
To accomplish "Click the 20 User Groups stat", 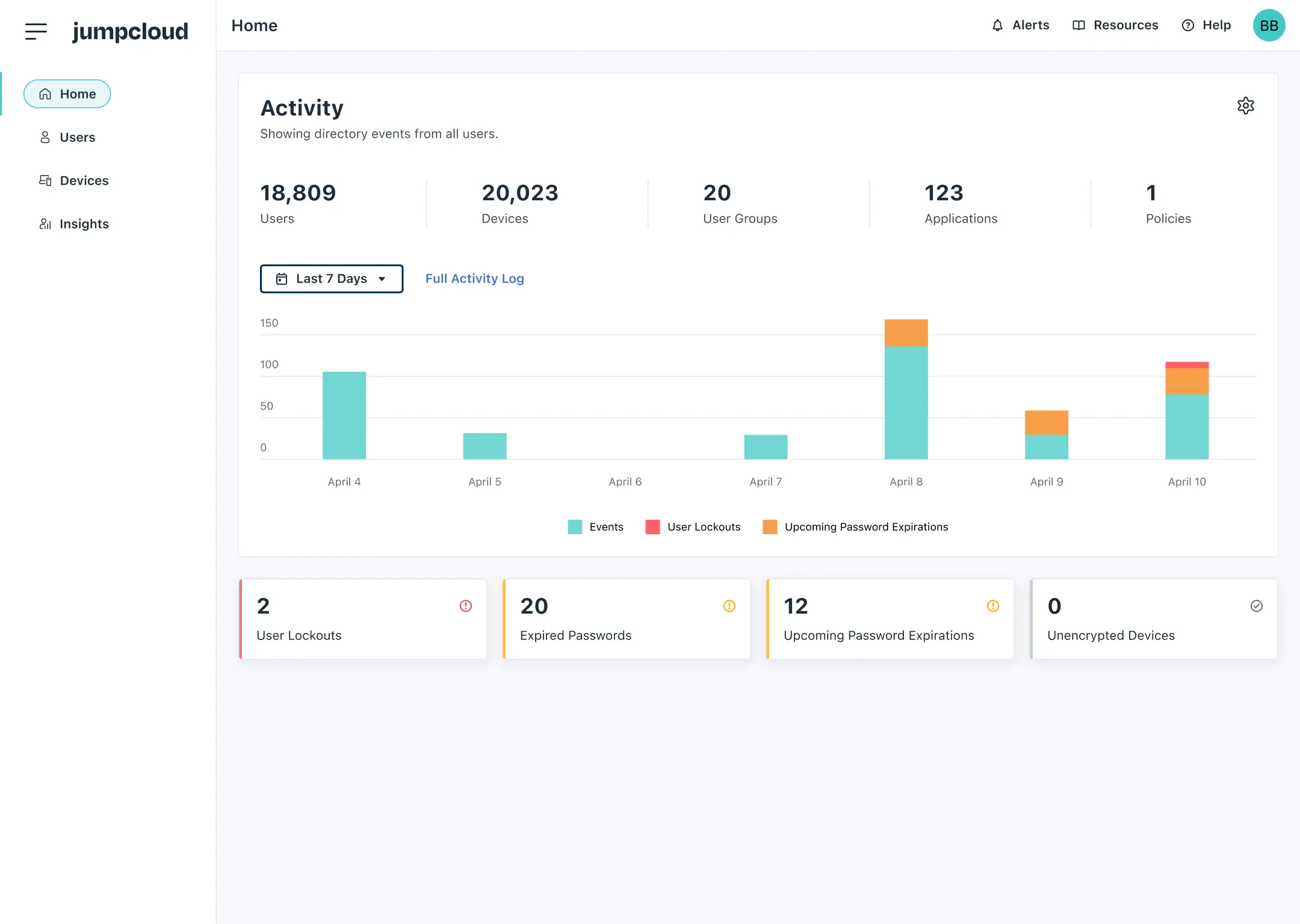I will (x=740, y=203).
